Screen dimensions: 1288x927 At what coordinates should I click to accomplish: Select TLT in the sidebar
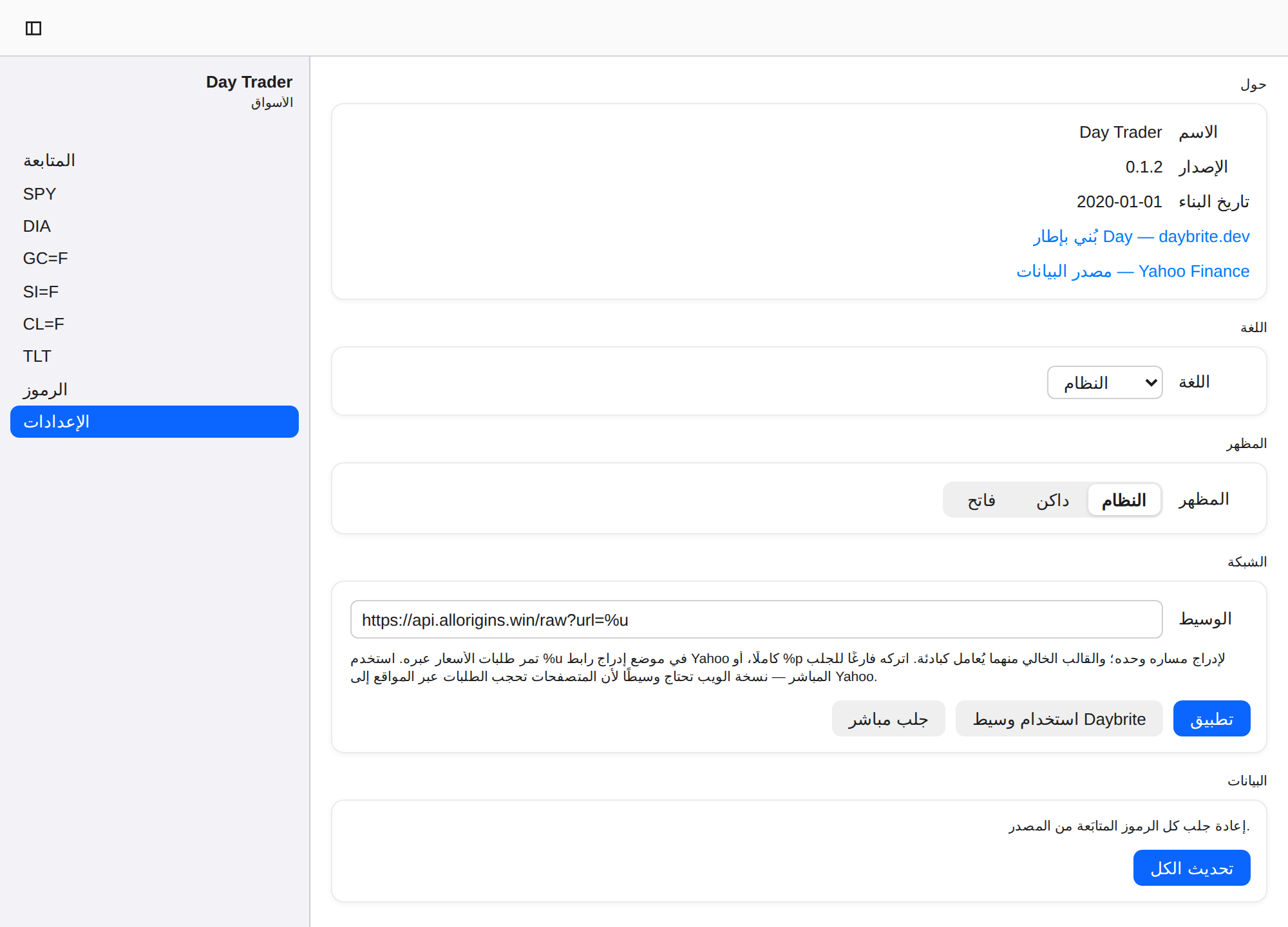[155, 356]
